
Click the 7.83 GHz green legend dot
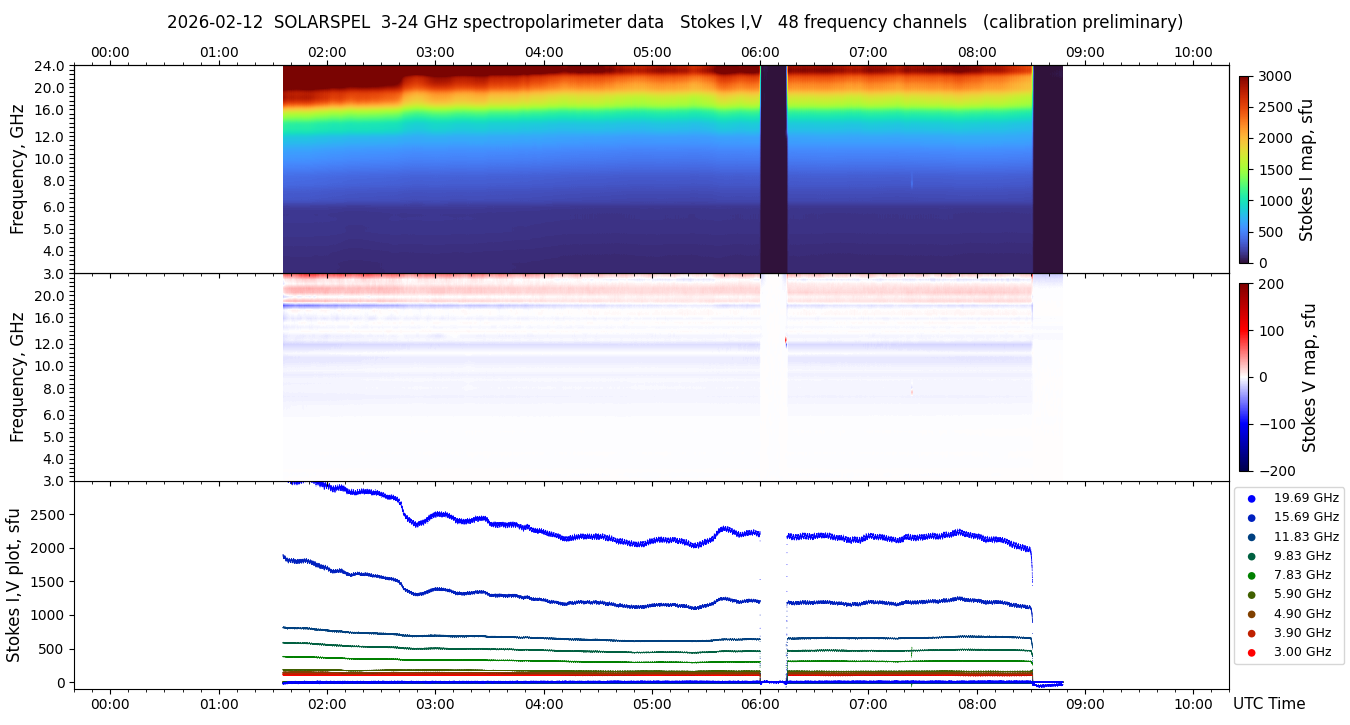click(x=1251, y=575)
